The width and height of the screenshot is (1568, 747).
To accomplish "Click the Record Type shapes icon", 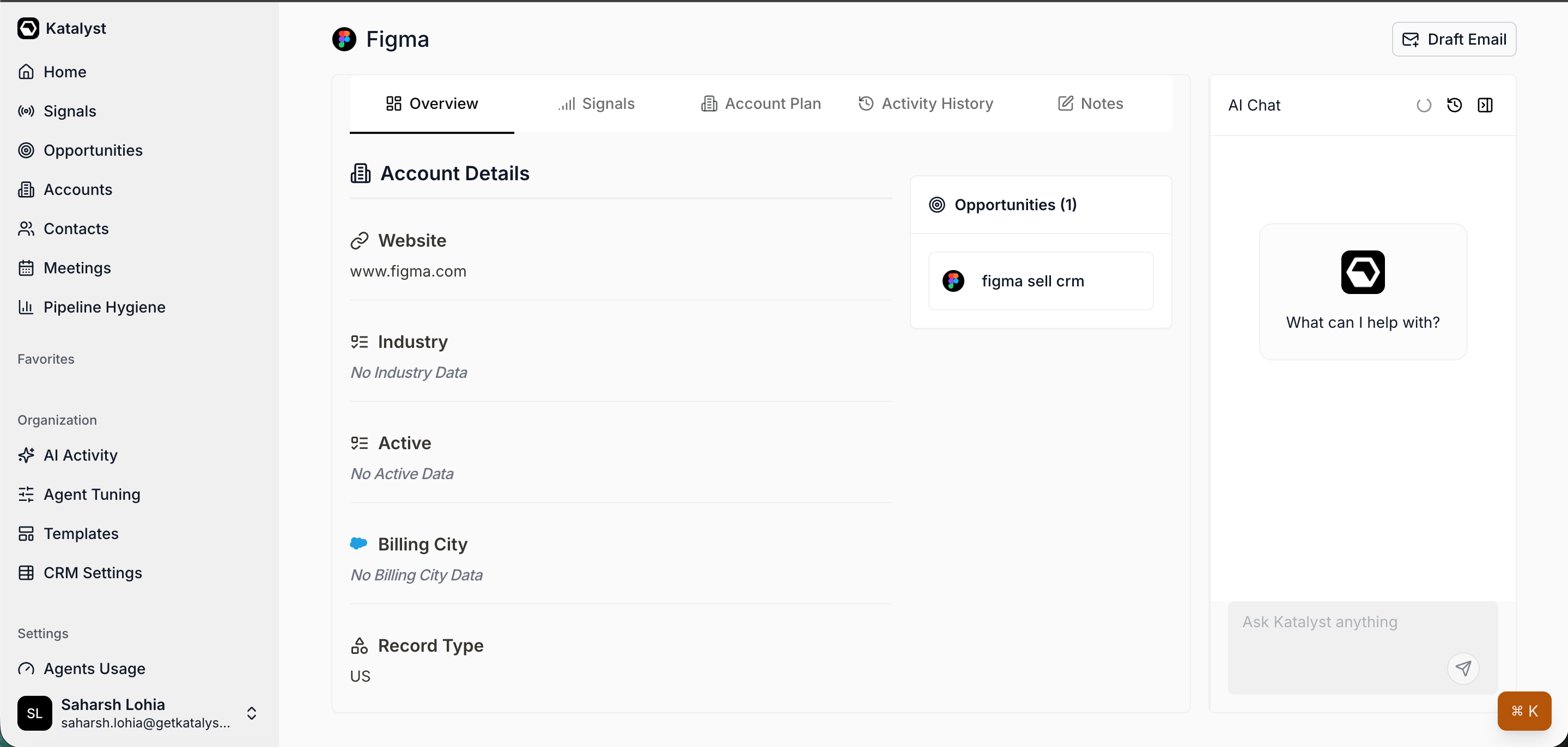I will (359, 645).
